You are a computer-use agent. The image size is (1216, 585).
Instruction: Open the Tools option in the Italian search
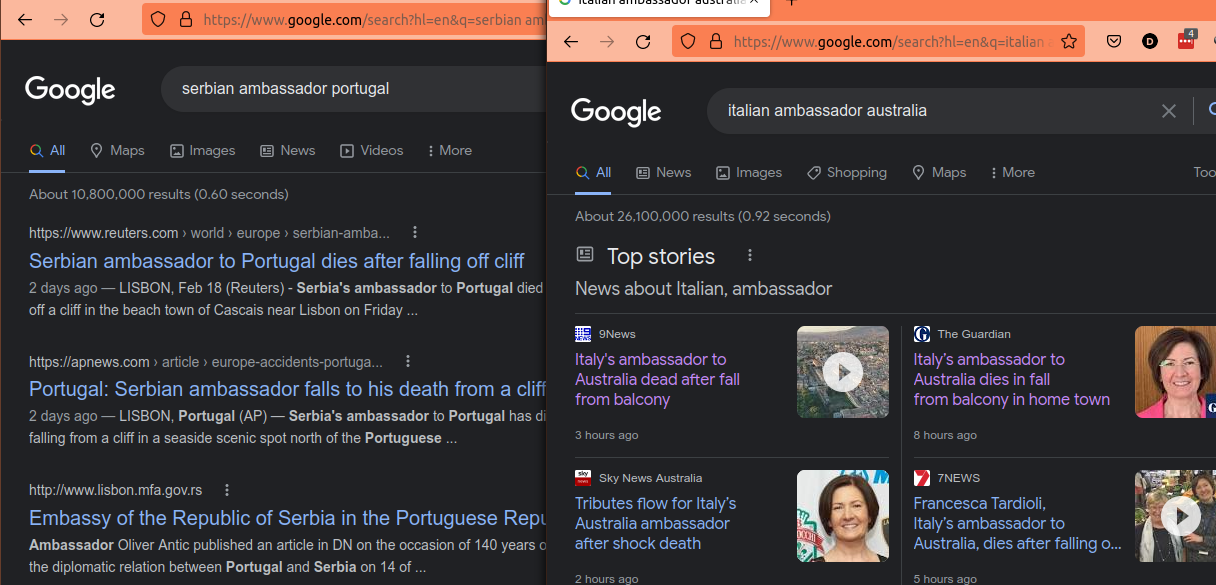pyautogui.click(x=1204, y=172)
